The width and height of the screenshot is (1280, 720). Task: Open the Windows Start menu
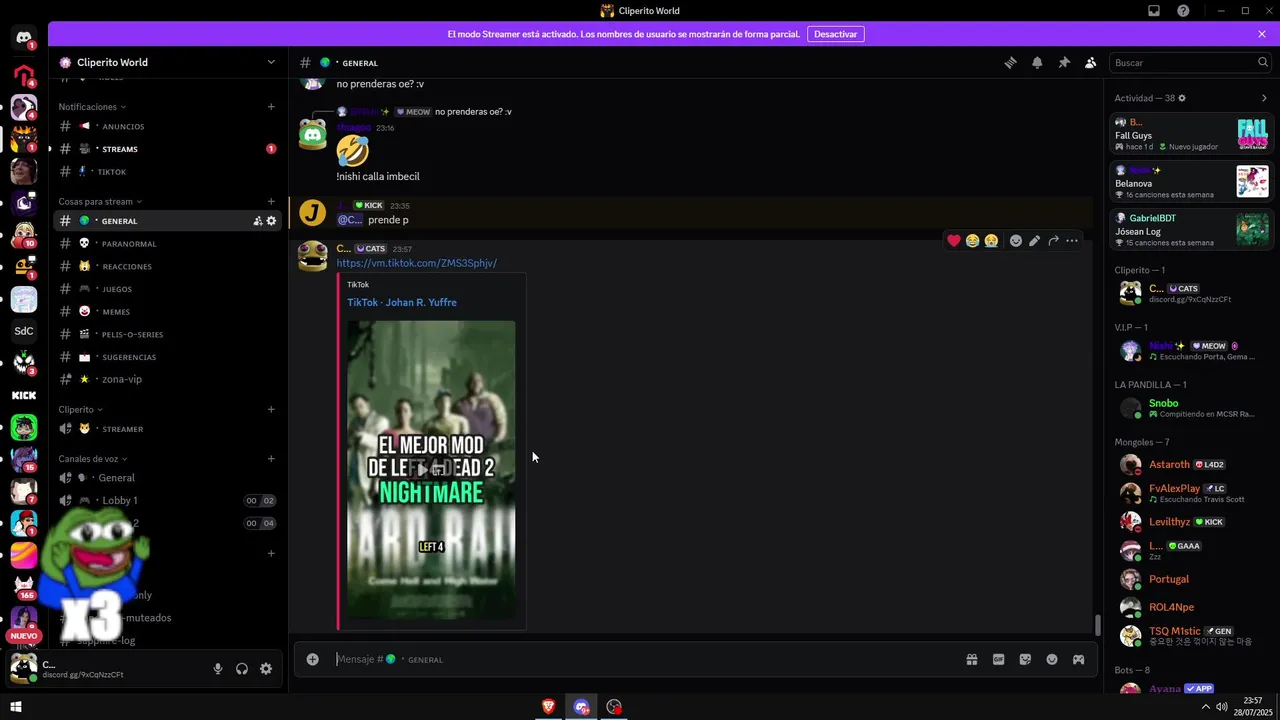(x=15, y=707)
